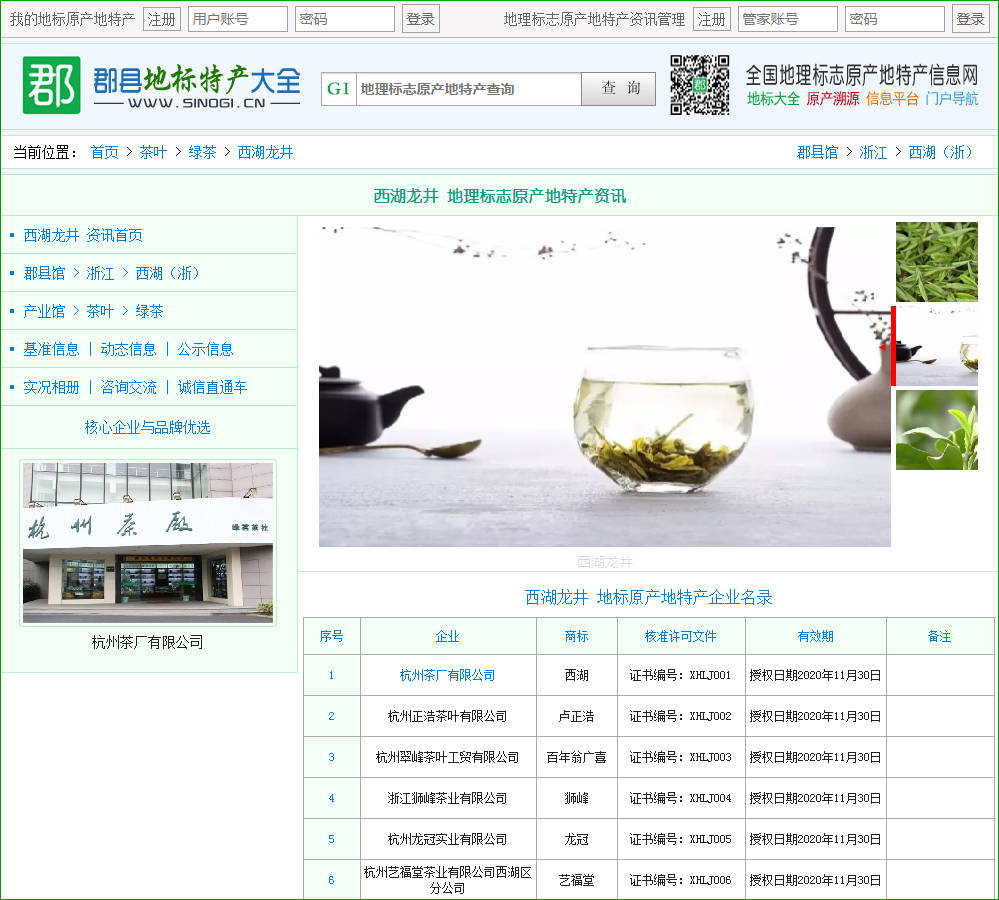Screen dimensions: 999x900
Task: Open the 门户导航 nav link
Action: [x=952, y=99]
